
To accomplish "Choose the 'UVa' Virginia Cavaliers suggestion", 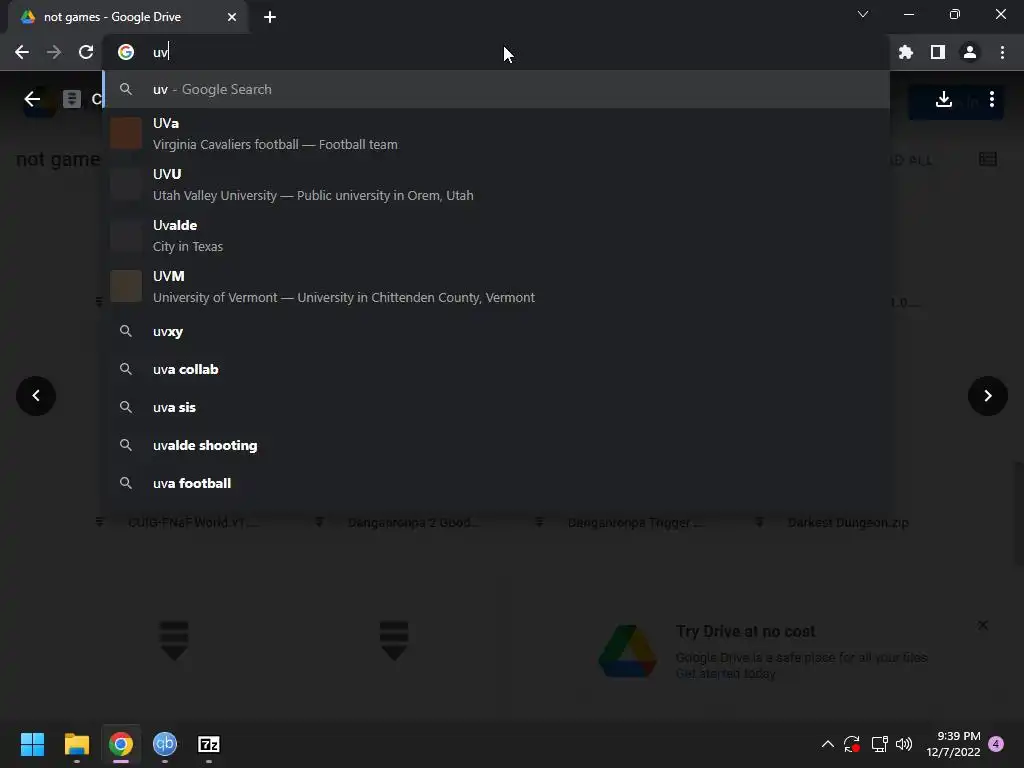I will pos(496,134).
